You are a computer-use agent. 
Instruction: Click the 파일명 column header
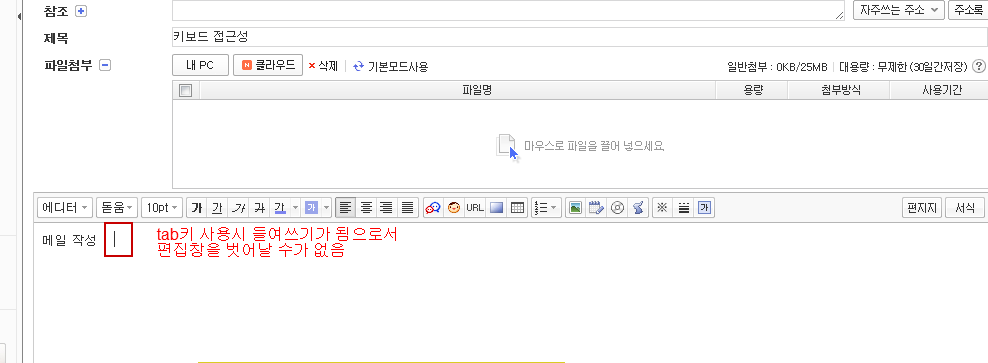(457, 91)
